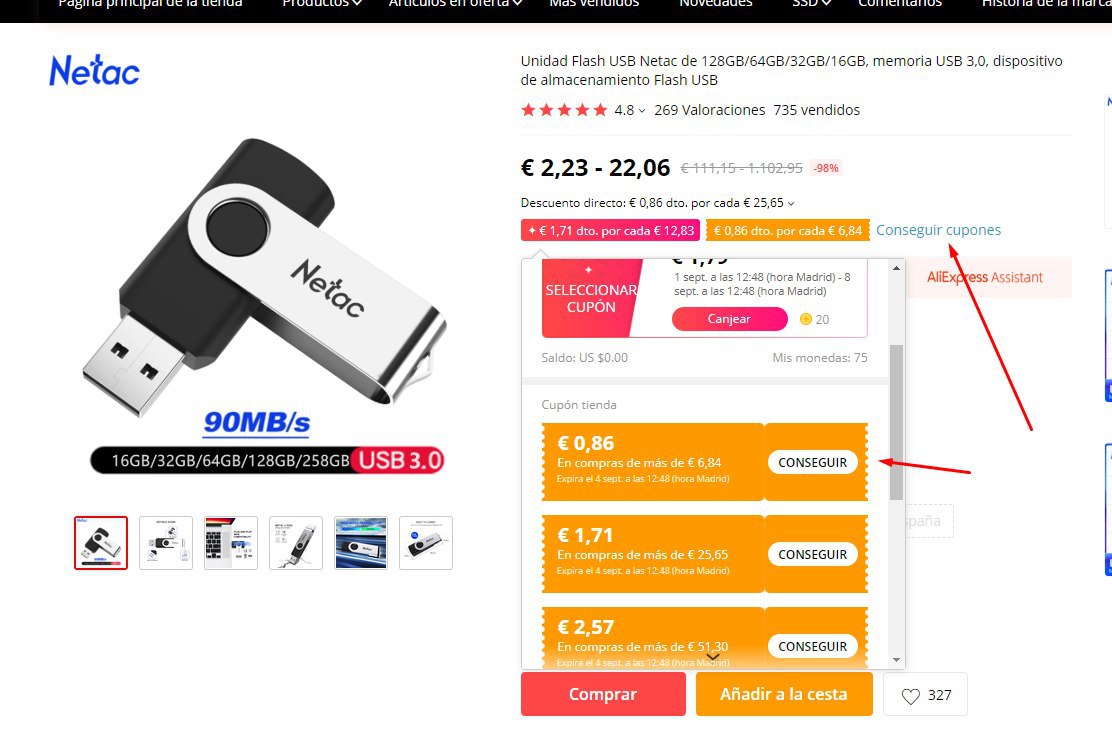Click the Añadir a la cesta button
Screen dimensions: 1112x741
tap(784, 694)
